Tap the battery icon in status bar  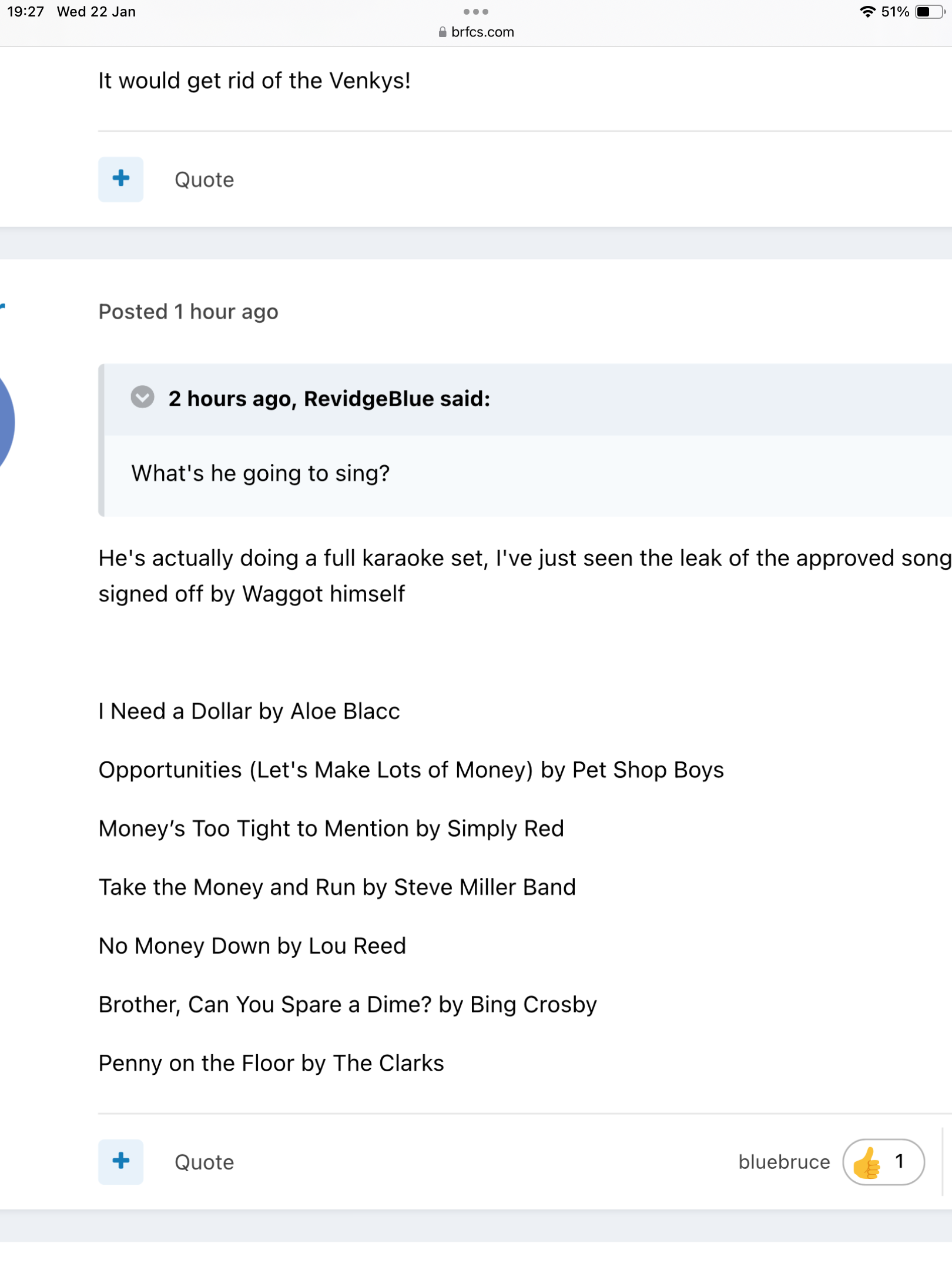pos(928,12)
